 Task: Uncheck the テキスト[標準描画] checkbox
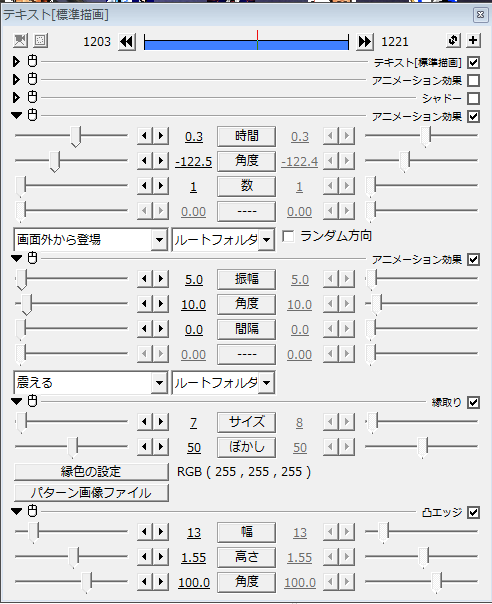coord(474,62)
